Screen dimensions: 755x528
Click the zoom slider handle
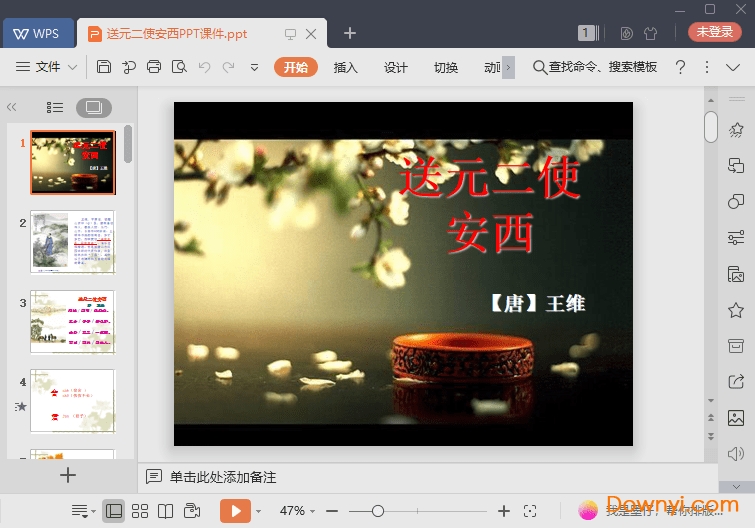[x=378, y=511]
